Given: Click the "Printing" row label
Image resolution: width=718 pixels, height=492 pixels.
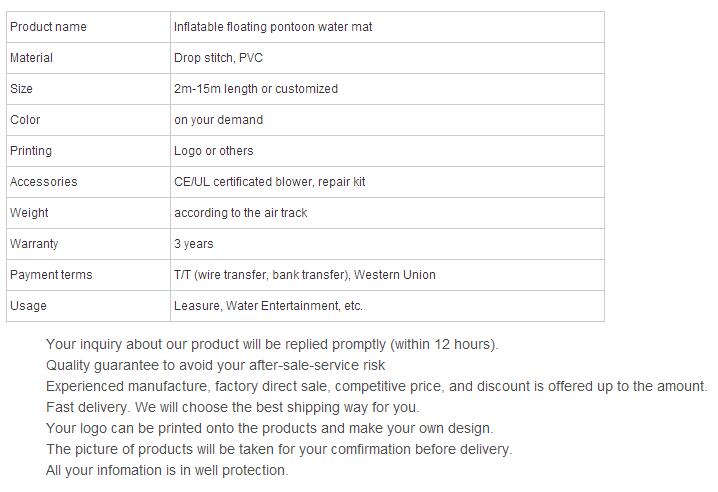Looking at the screenshot, I should coord(31,151).
